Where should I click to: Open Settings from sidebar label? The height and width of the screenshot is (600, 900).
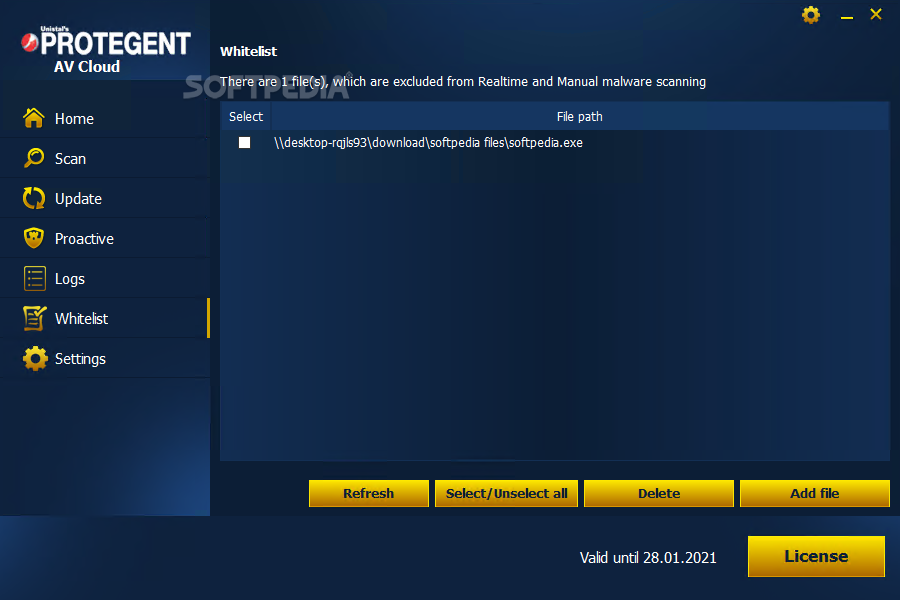(80, 359)
